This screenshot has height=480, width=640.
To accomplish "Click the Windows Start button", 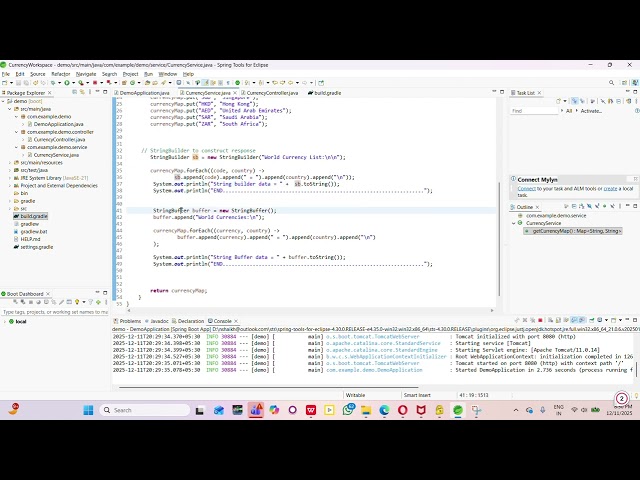I will (x=88, y=410).
